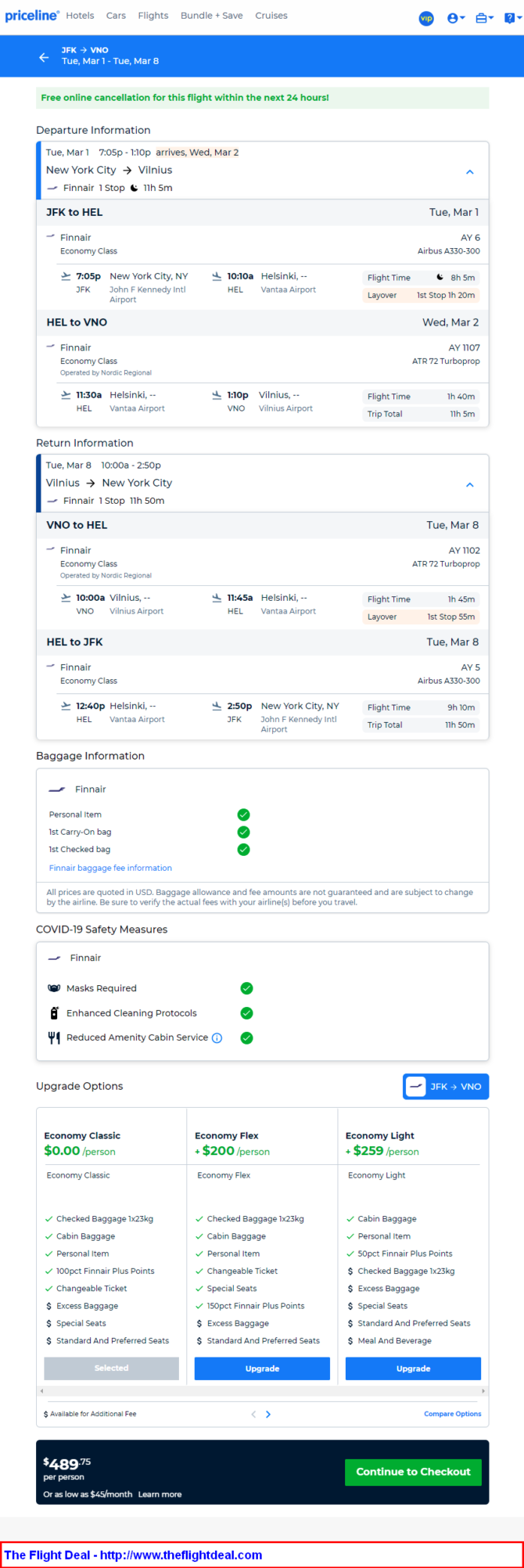Click the Reduced Amenity Cabin Service info icon
The height and width of the screenshot is (1568, 524).
217,1038
